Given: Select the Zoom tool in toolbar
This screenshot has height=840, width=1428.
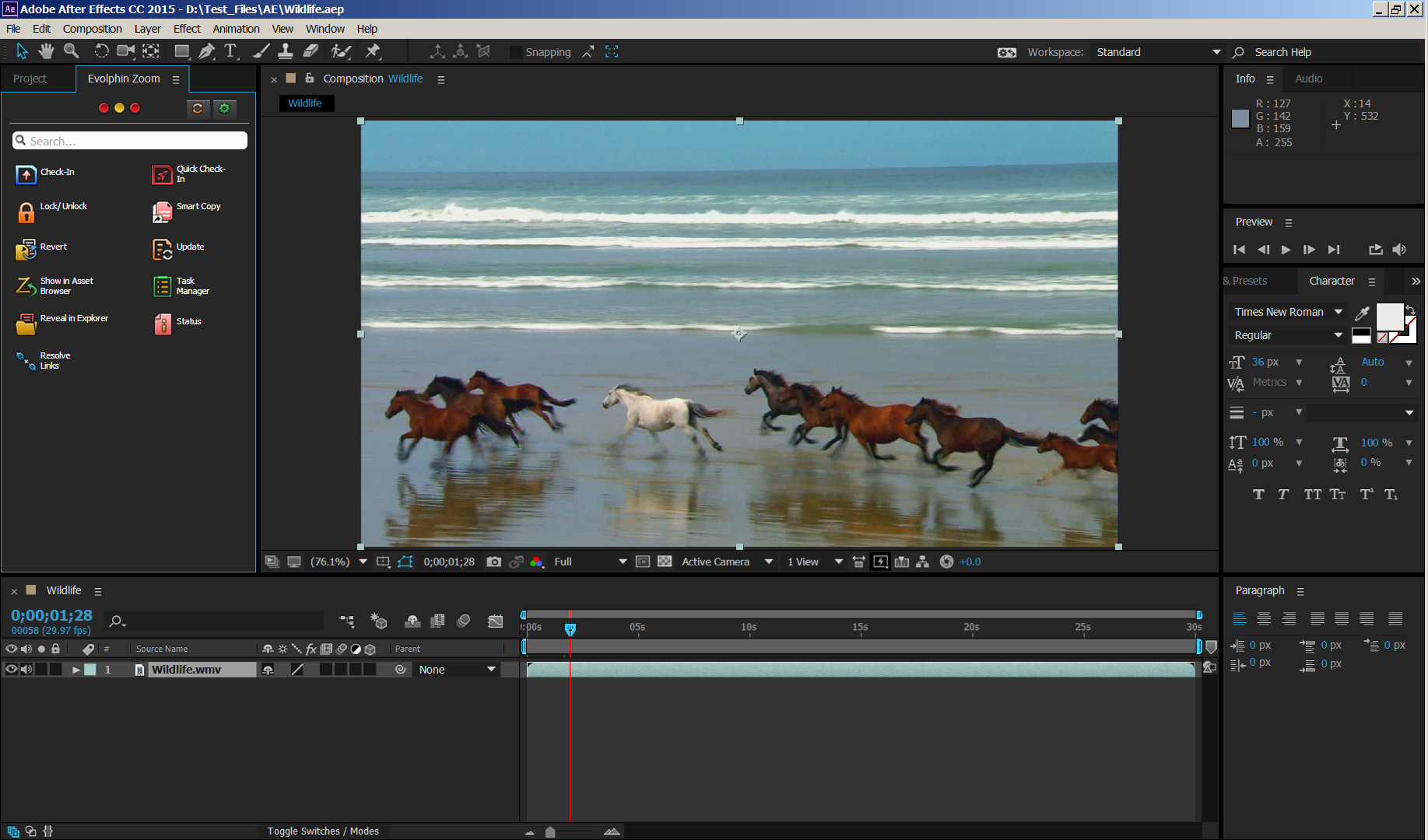Looking at the screenshot, I should (71, 51).
